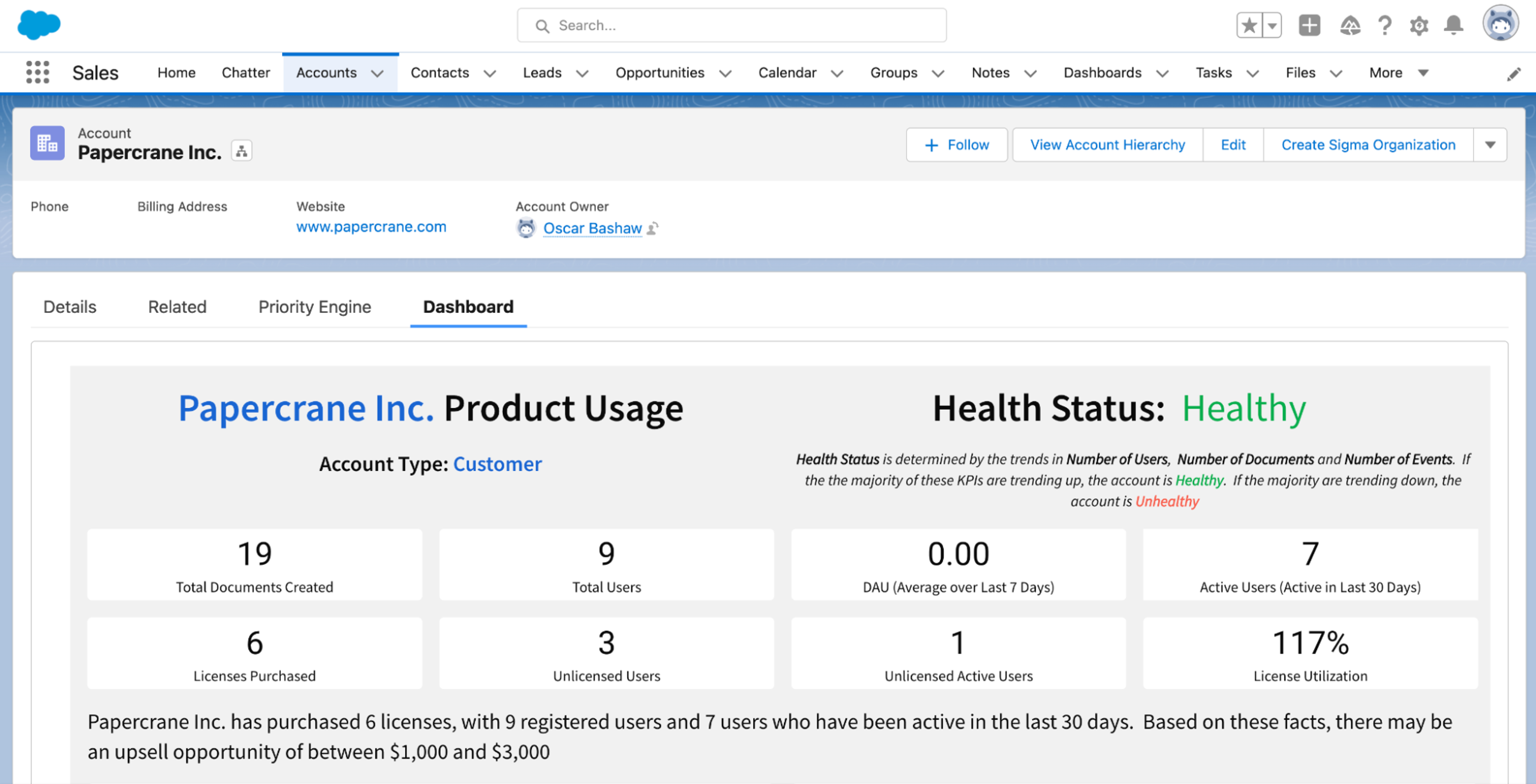Open the Oscar Bashaw owner link

593,228
